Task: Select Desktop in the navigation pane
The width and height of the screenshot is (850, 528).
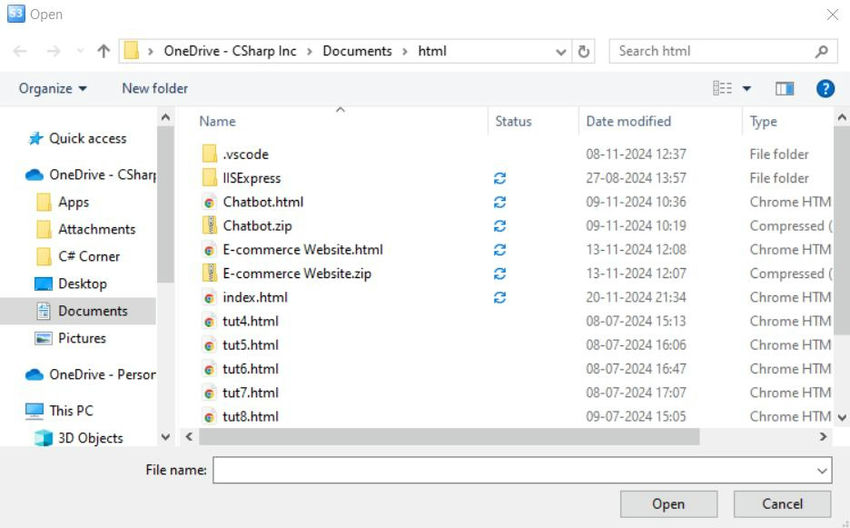Action: coord(82,284)
